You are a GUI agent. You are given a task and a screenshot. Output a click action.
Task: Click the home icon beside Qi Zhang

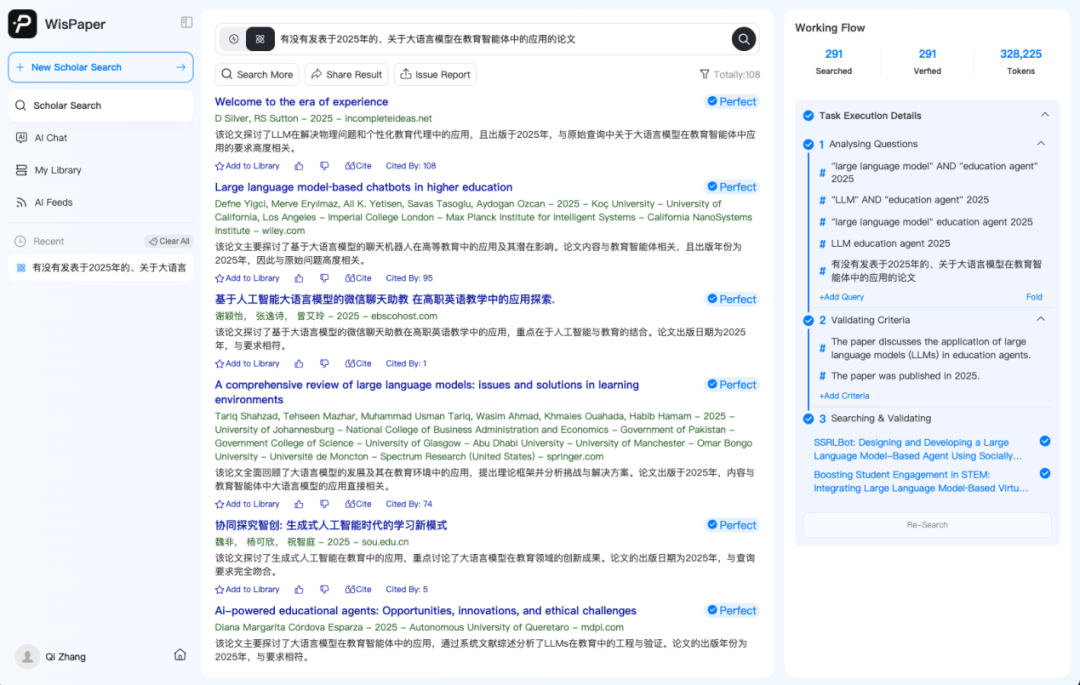pyautogui.click(x=180, y=655)
